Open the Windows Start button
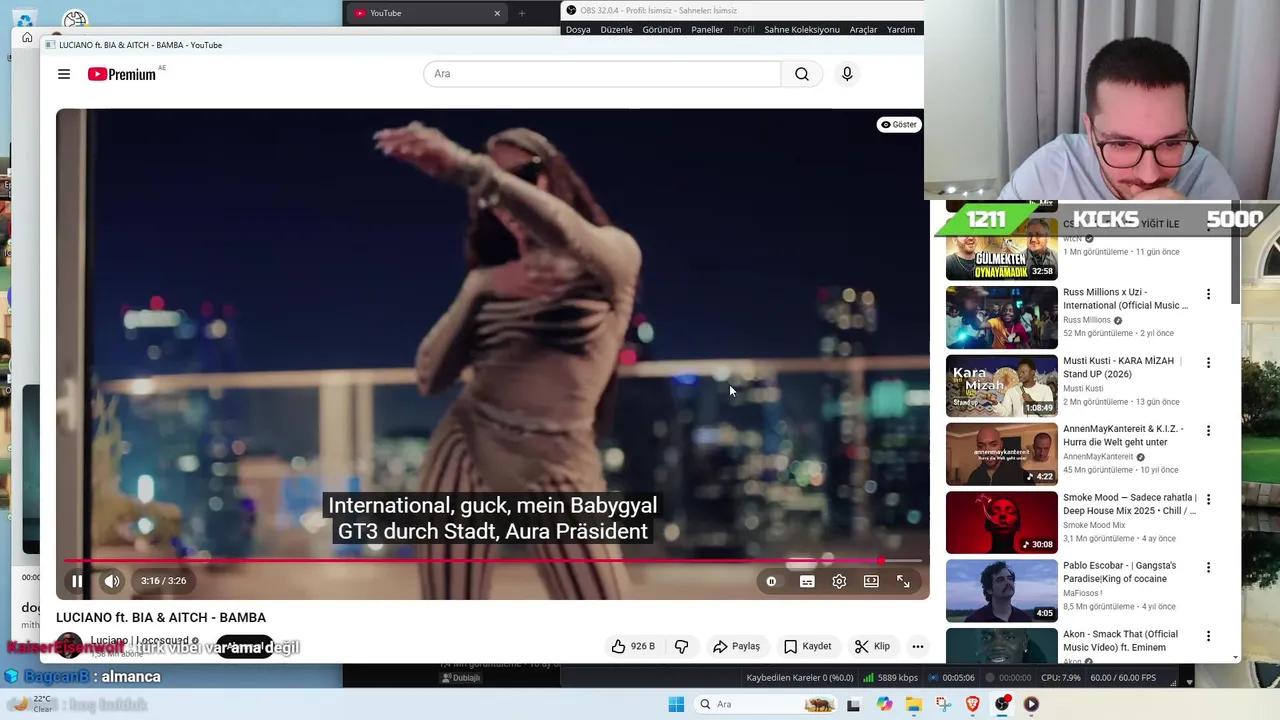This screenshot has height=720, width=1280. 676,704
